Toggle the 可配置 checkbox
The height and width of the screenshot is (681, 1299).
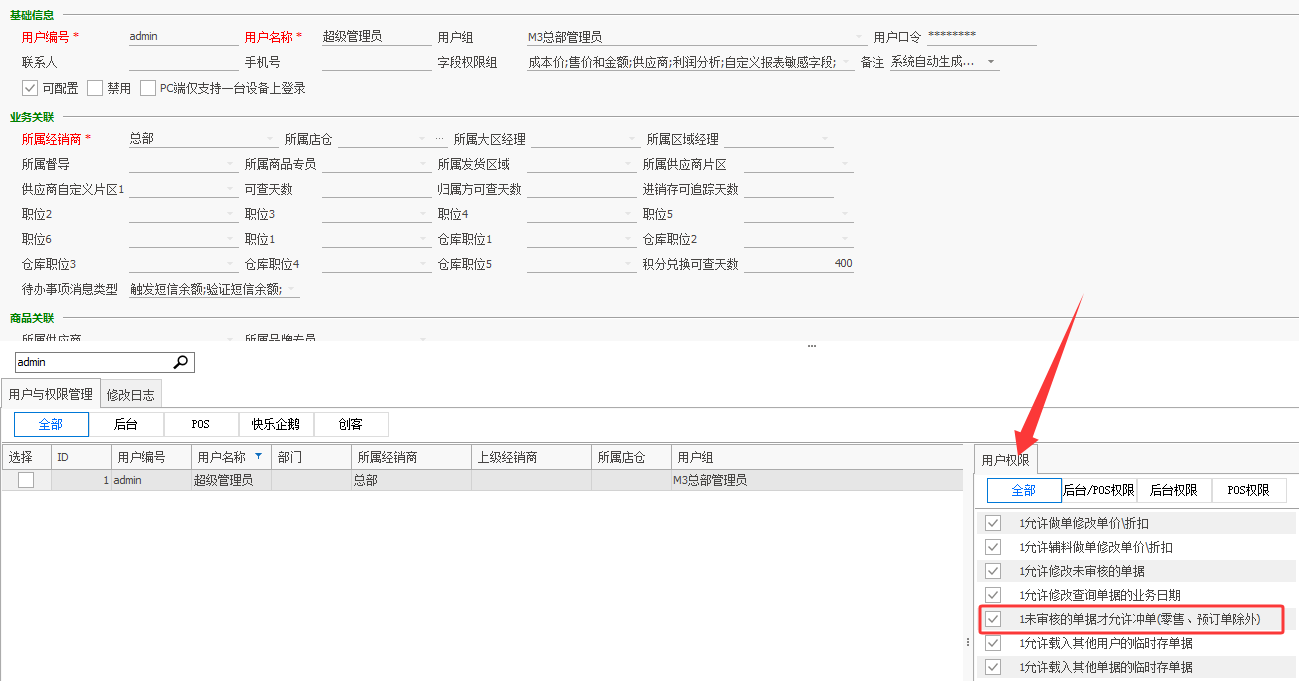click(29, 88)
